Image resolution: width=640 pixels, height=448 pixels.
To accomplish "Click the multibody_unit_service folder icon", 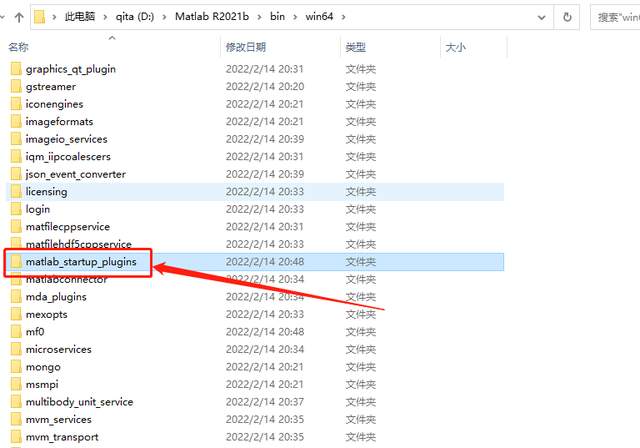I will [16, 402].
